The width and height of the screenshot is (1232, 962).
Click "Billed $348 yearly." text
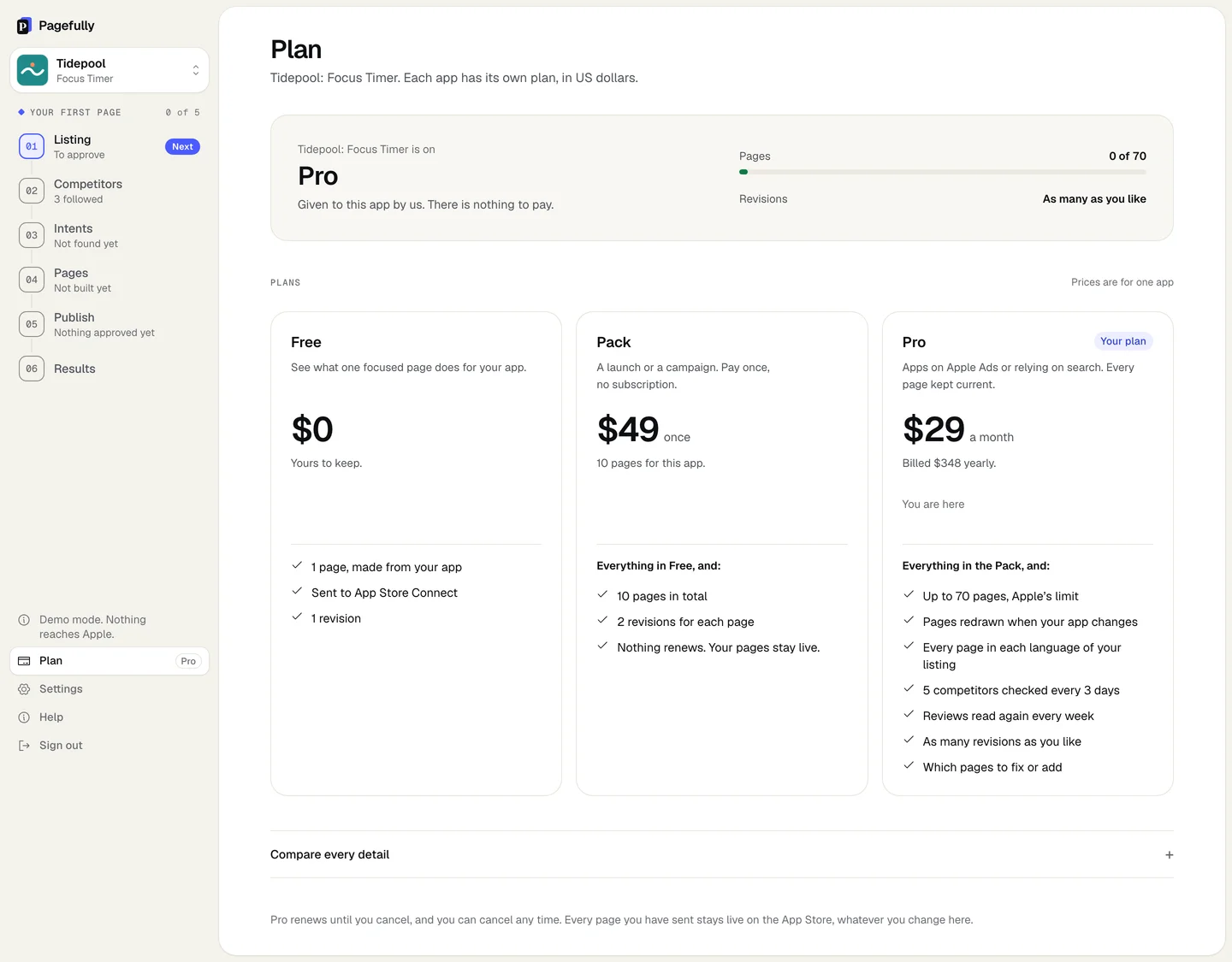(949, 463)
